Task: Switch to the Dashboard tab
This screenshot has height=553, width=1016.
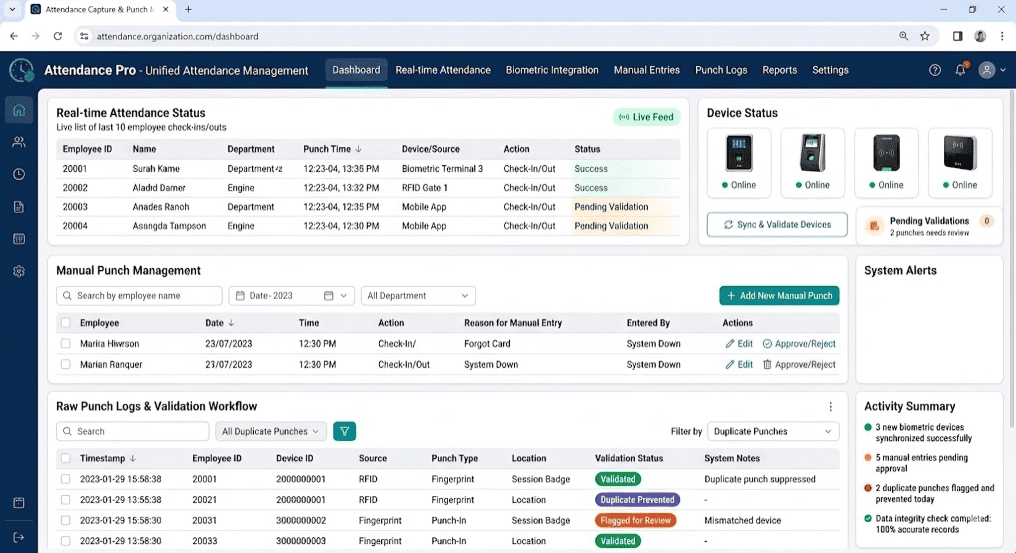Action: tap(356, 70)
